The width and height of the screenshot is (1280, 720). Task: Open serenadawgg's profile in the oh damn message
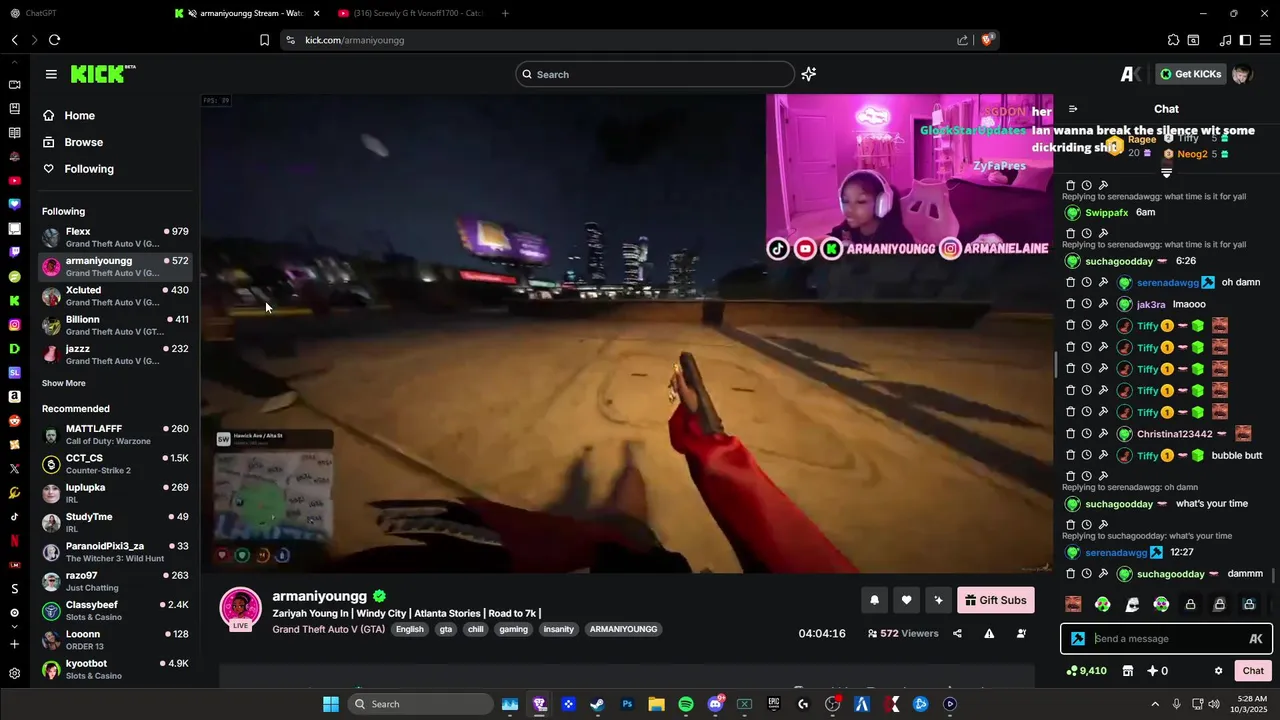pos(1168,283)
